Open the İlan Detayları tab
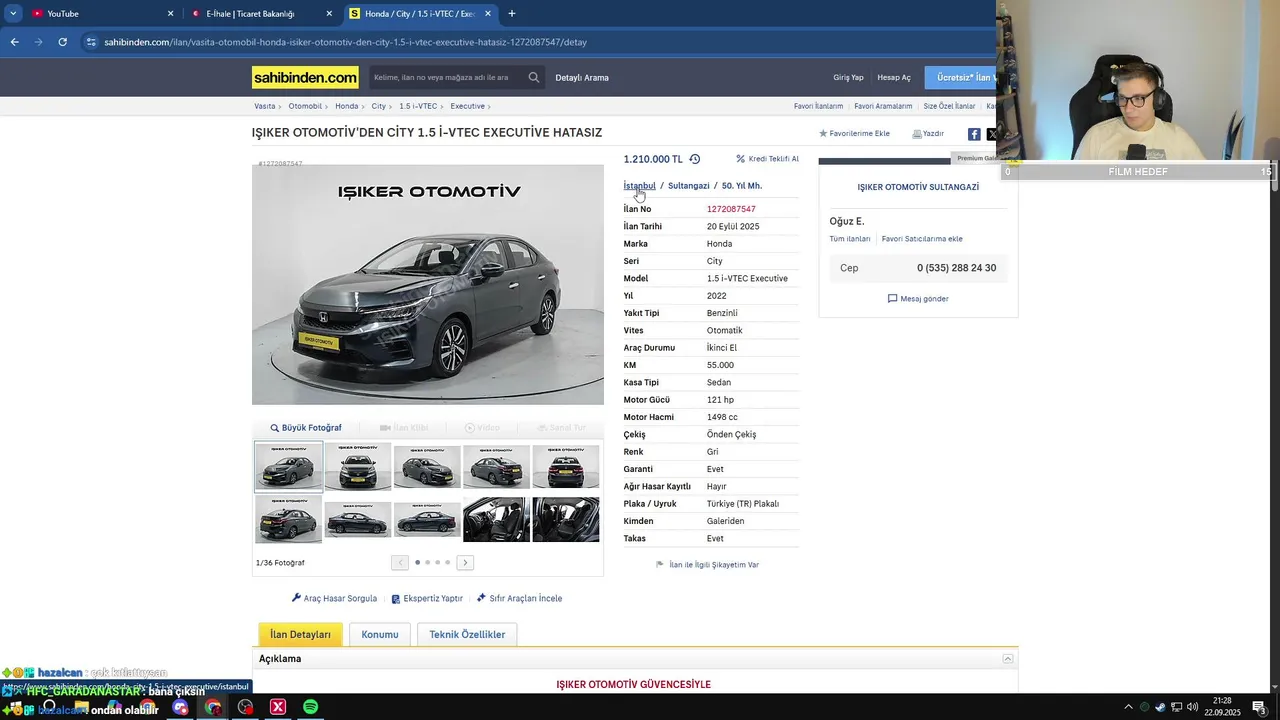Screen dimensions: 1280x720 tap(300, 634)
